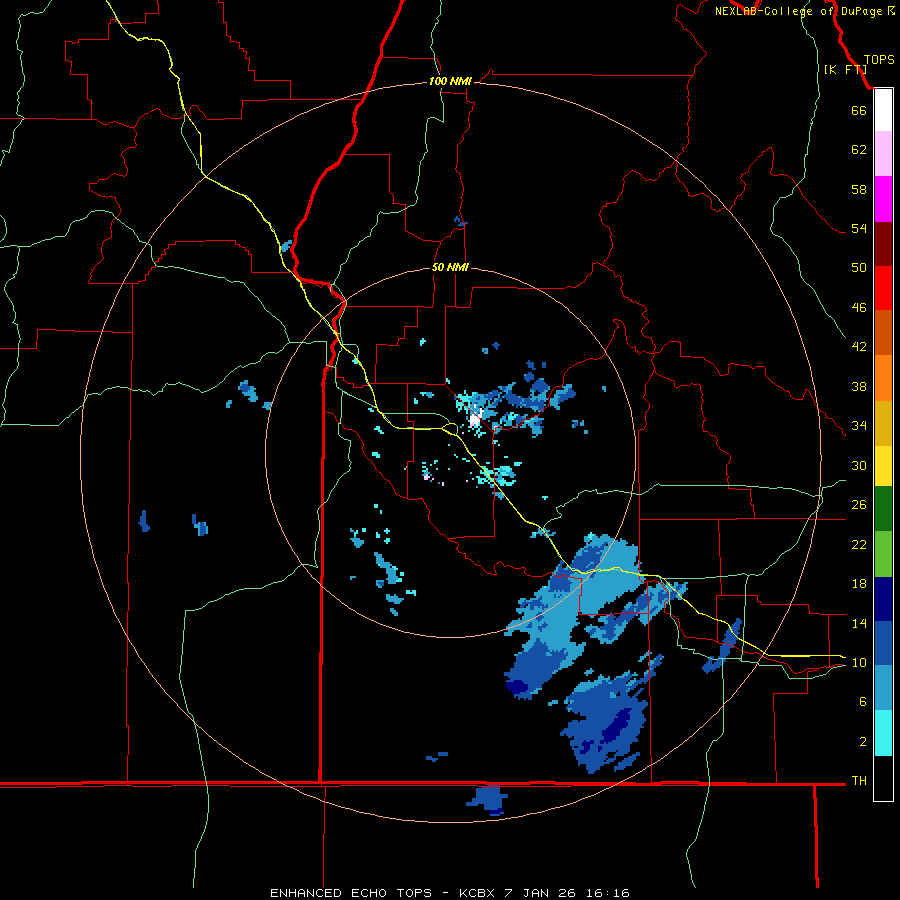Pick the bright yellow legend swatch
Screen dimensions: 900x900
883,466
